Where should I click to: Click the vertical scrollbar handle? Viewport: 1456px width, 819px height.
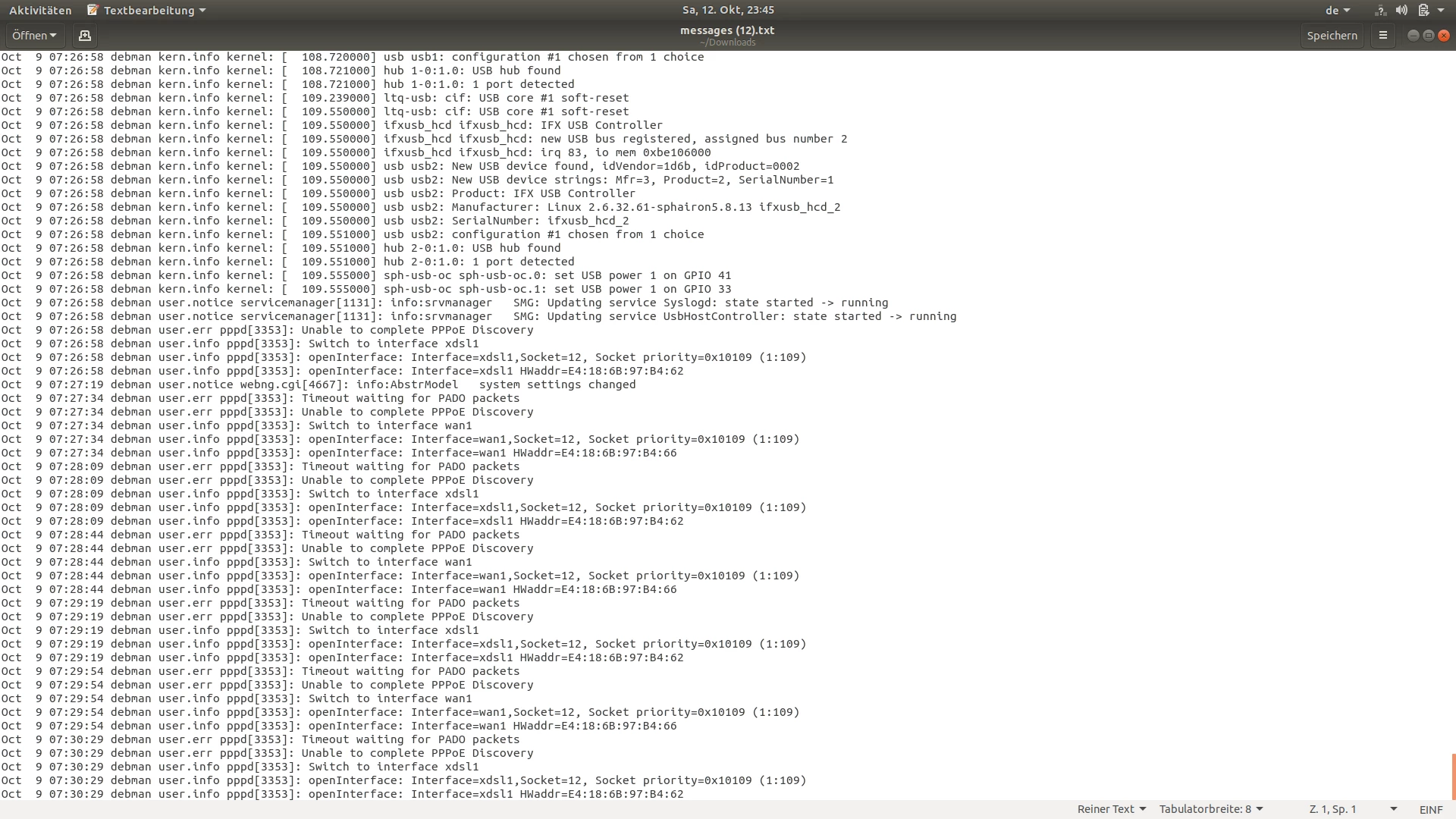pyautogui.click(x=1453, y=776)
